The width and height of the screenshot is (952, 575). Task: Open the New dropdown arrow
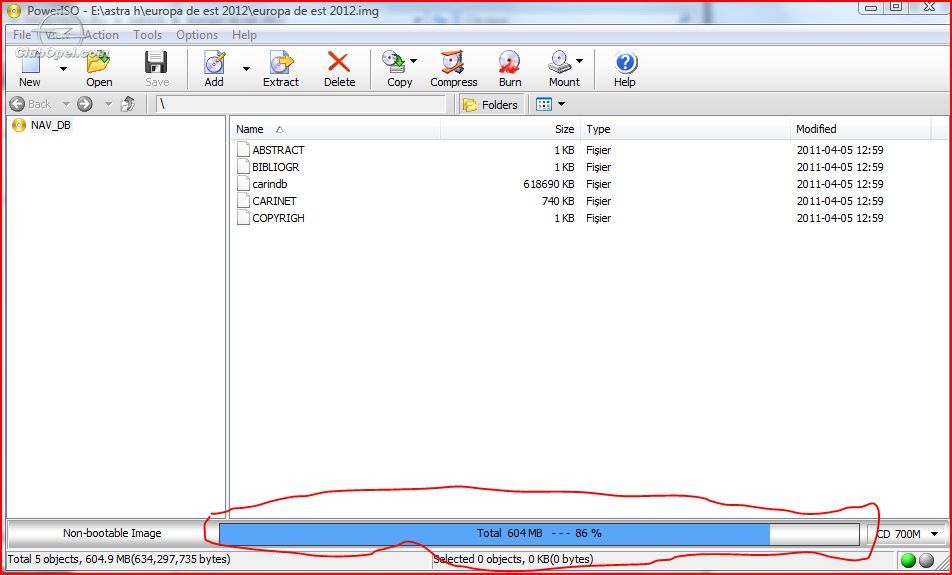tap(63, 69)
